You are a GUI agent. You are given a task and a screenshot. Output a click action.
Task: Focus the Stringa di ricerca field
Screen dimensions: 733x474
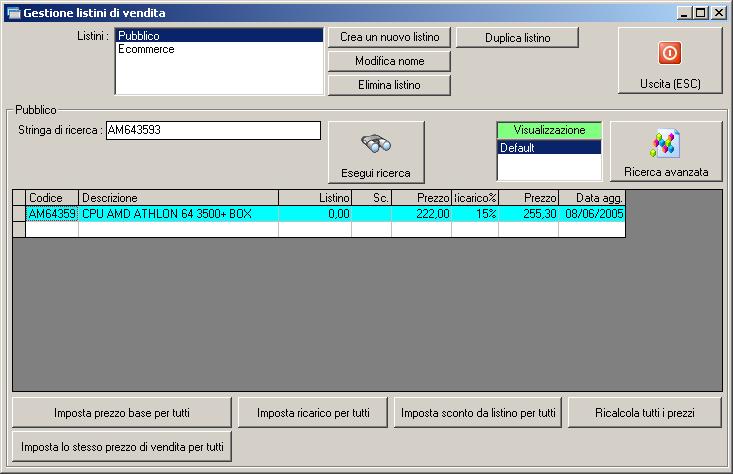coord(214,130)
